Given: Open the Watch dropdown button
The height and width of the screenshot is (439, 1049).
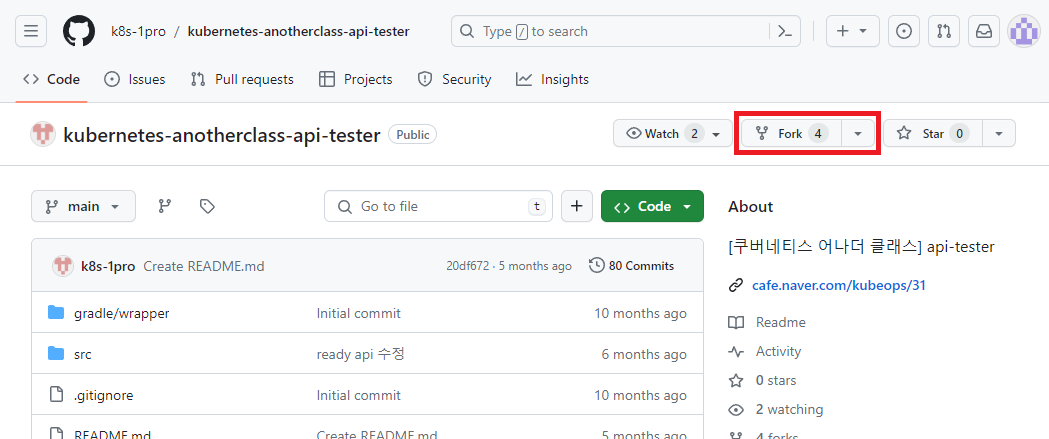Looking at the screenshot, I should tap(673, 134).
